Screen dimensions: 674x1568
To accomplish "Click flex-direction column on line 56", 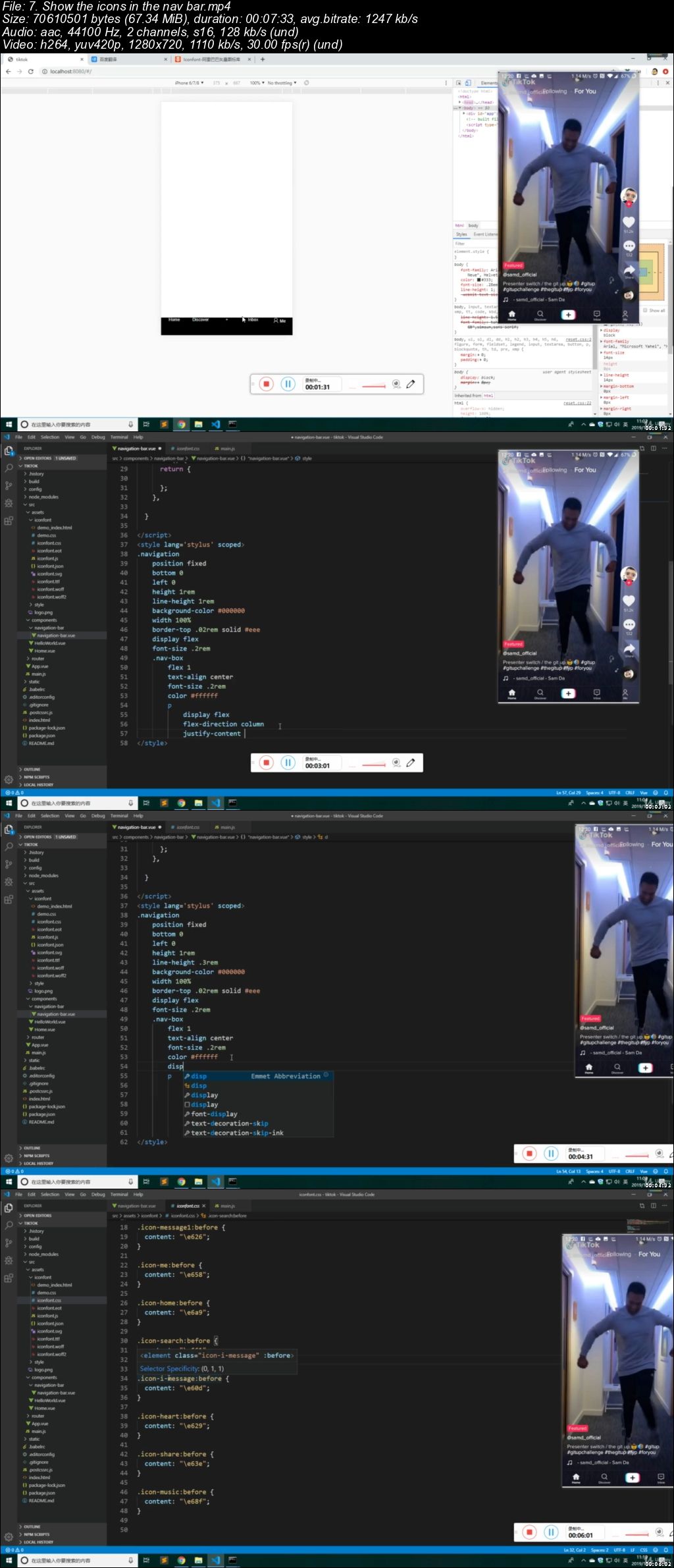I will 223,724.
